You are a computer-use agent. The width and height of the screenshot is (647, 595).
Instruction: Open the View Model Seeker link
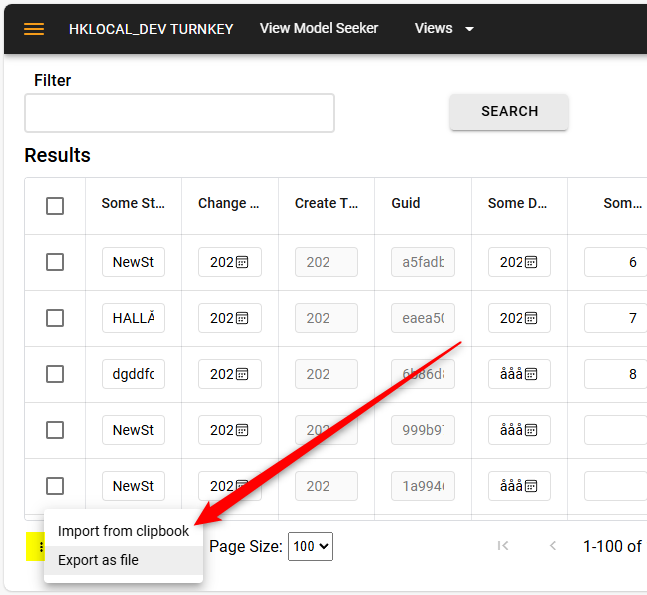click(x=319, y=28)
